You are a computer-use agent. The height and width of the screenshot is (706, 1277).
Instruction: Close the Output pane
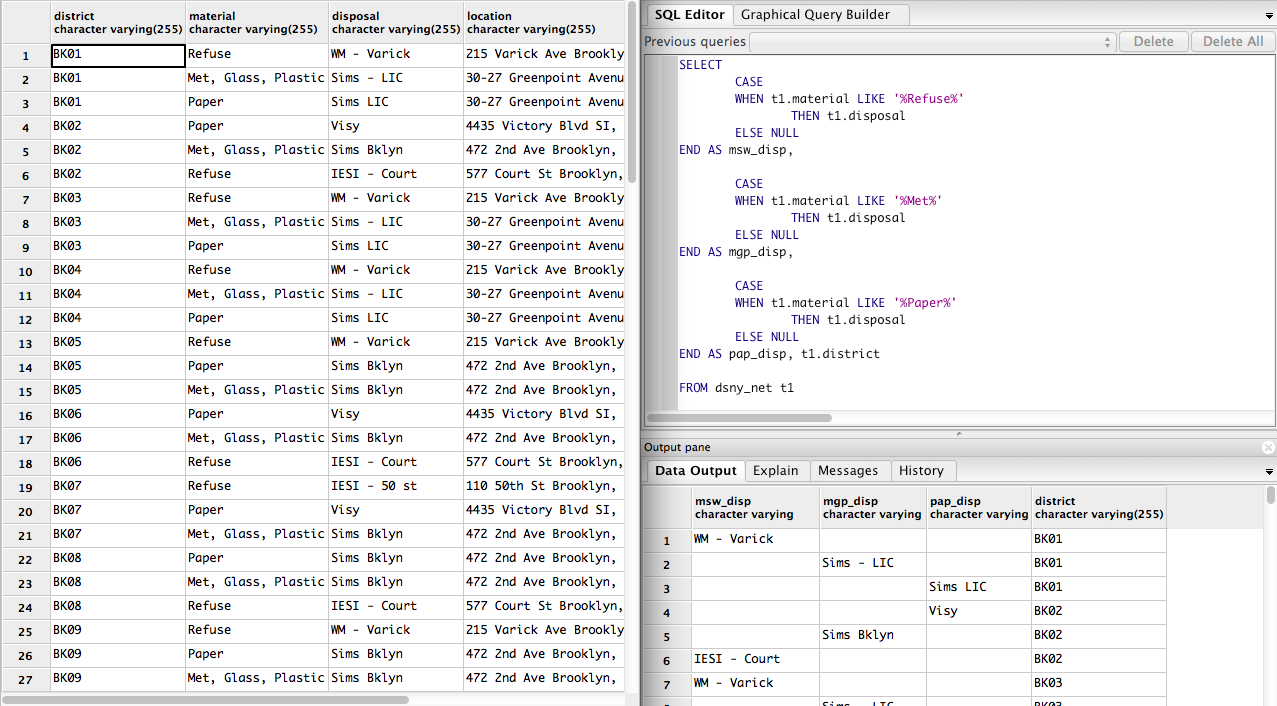pyautogui.click(x=1268, y=448)
